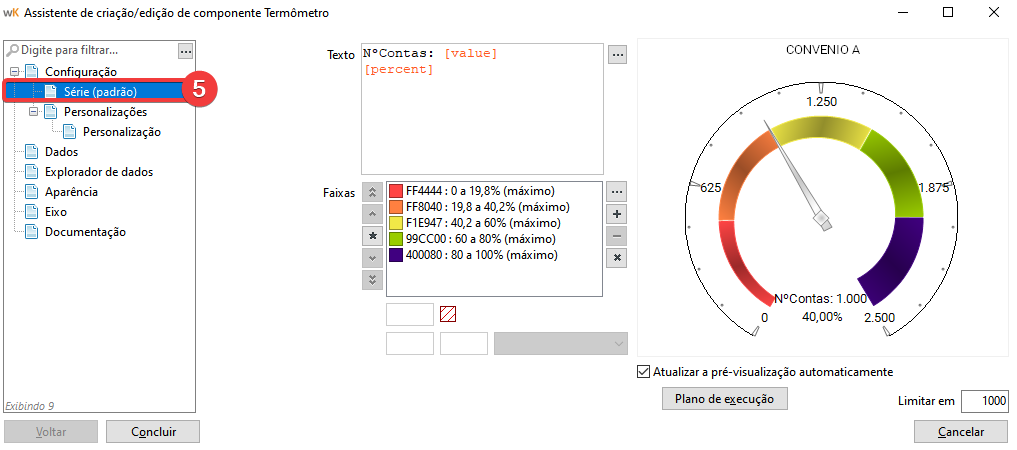Click the Concluir button
Image resolution: width=1017 pixels, height=450 pixels.
[x=153, y=432]
